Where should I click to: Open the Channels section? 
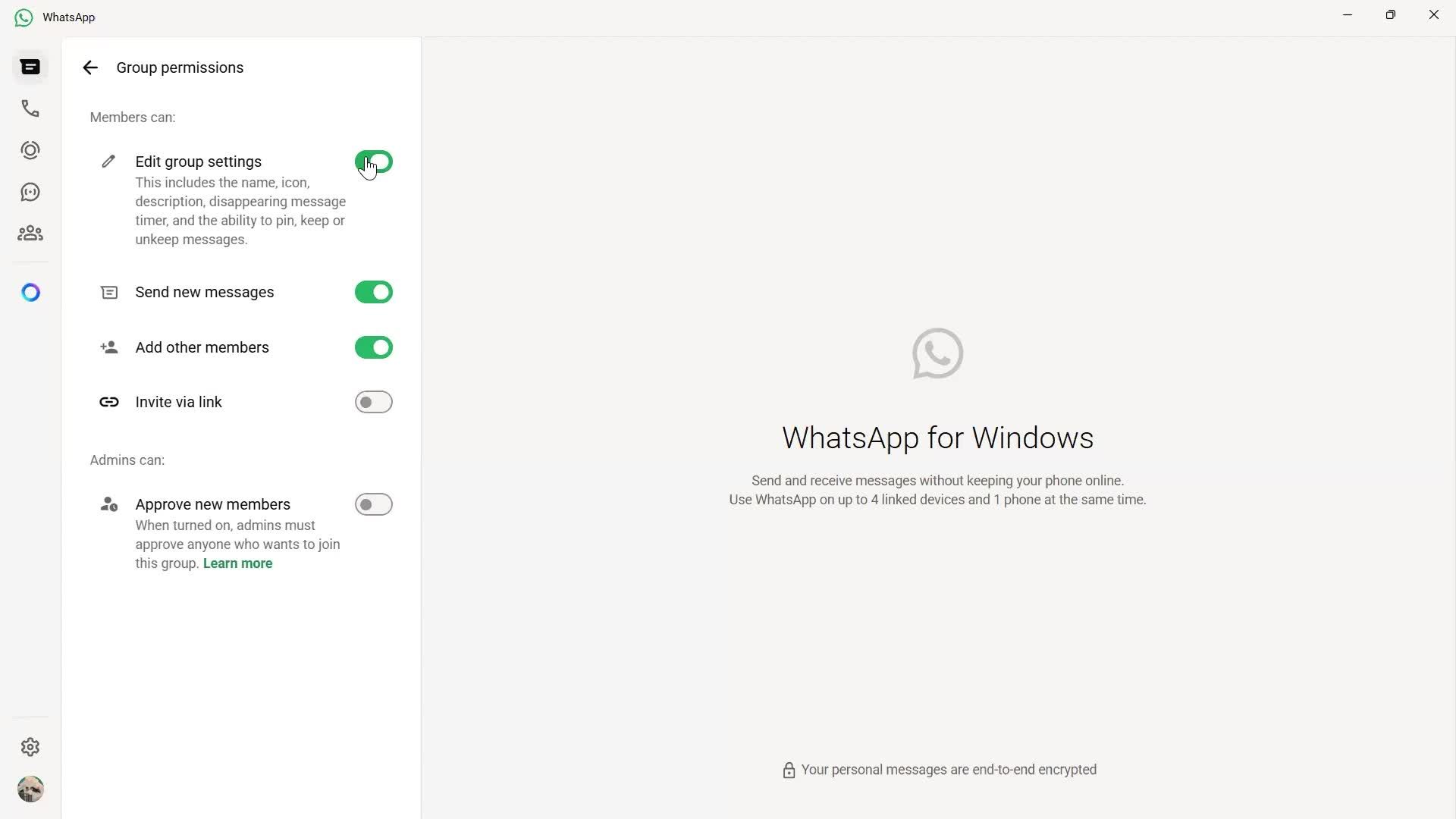pyautogui.click(x=30, y=191)
